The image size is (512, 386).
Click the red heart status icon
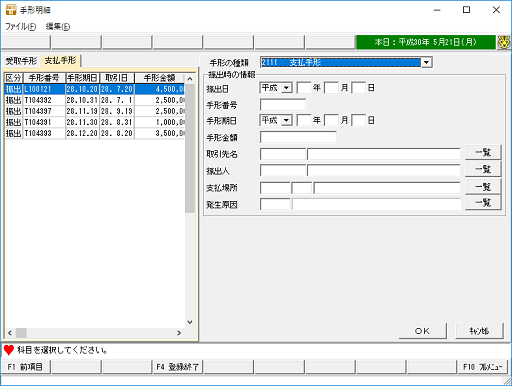pyautogui.click(x=9, y=350)
